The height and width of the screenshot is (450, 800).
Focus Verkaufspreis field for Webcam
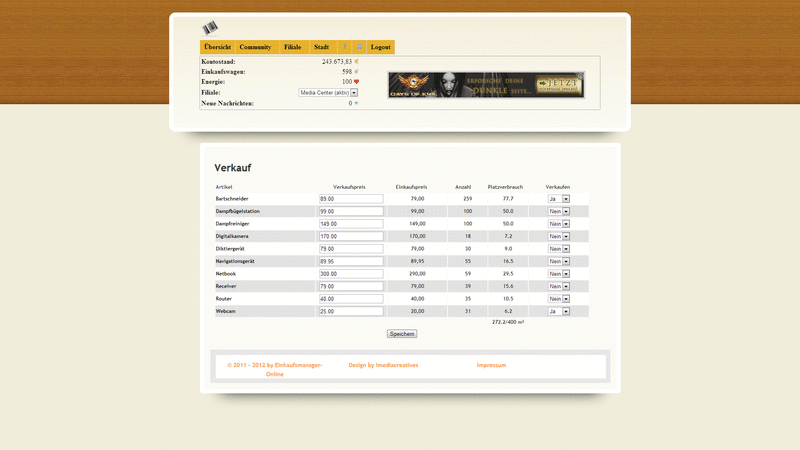[351, 311]
